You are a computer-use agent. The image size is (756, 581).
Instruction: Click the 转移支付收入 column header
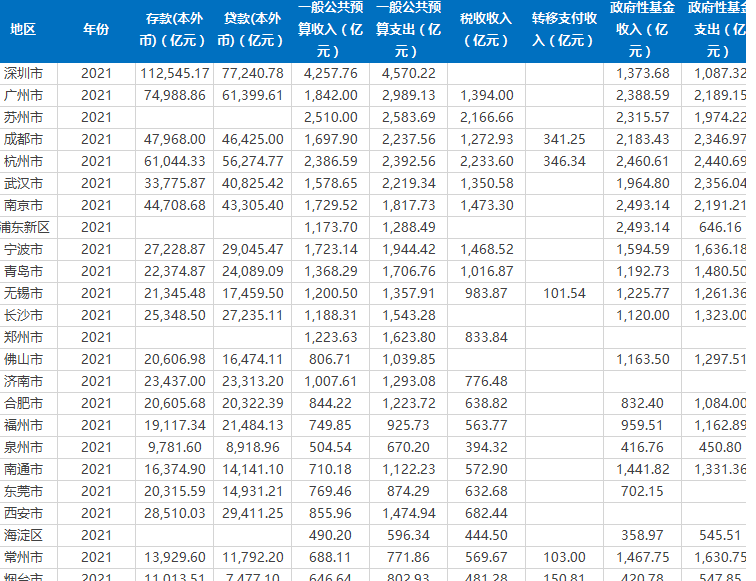[564, 30]
